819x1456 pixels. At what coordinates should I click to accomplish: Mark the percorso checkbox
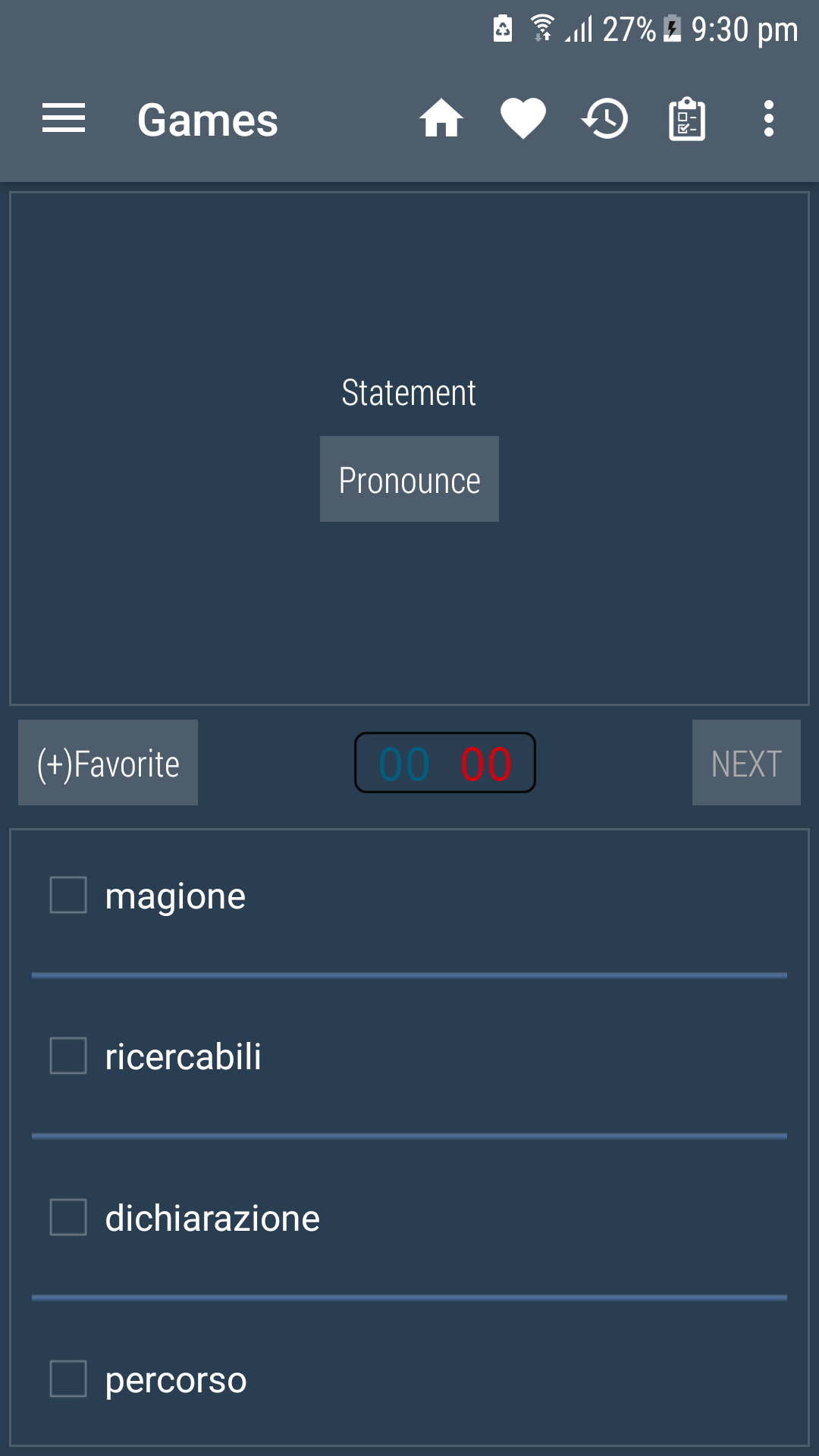[x=68, y=1379]
